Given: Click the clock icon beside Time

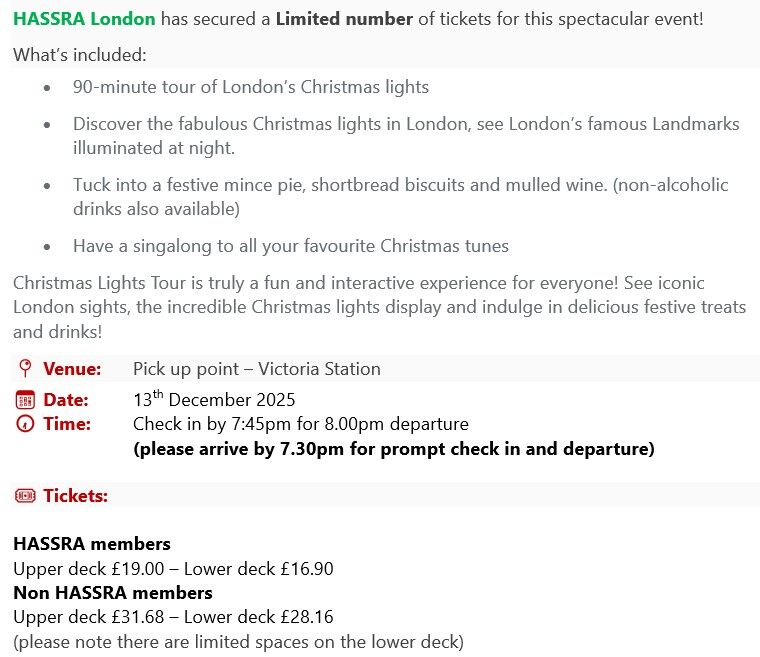Looking at the screenshot, I should [25, 424].
